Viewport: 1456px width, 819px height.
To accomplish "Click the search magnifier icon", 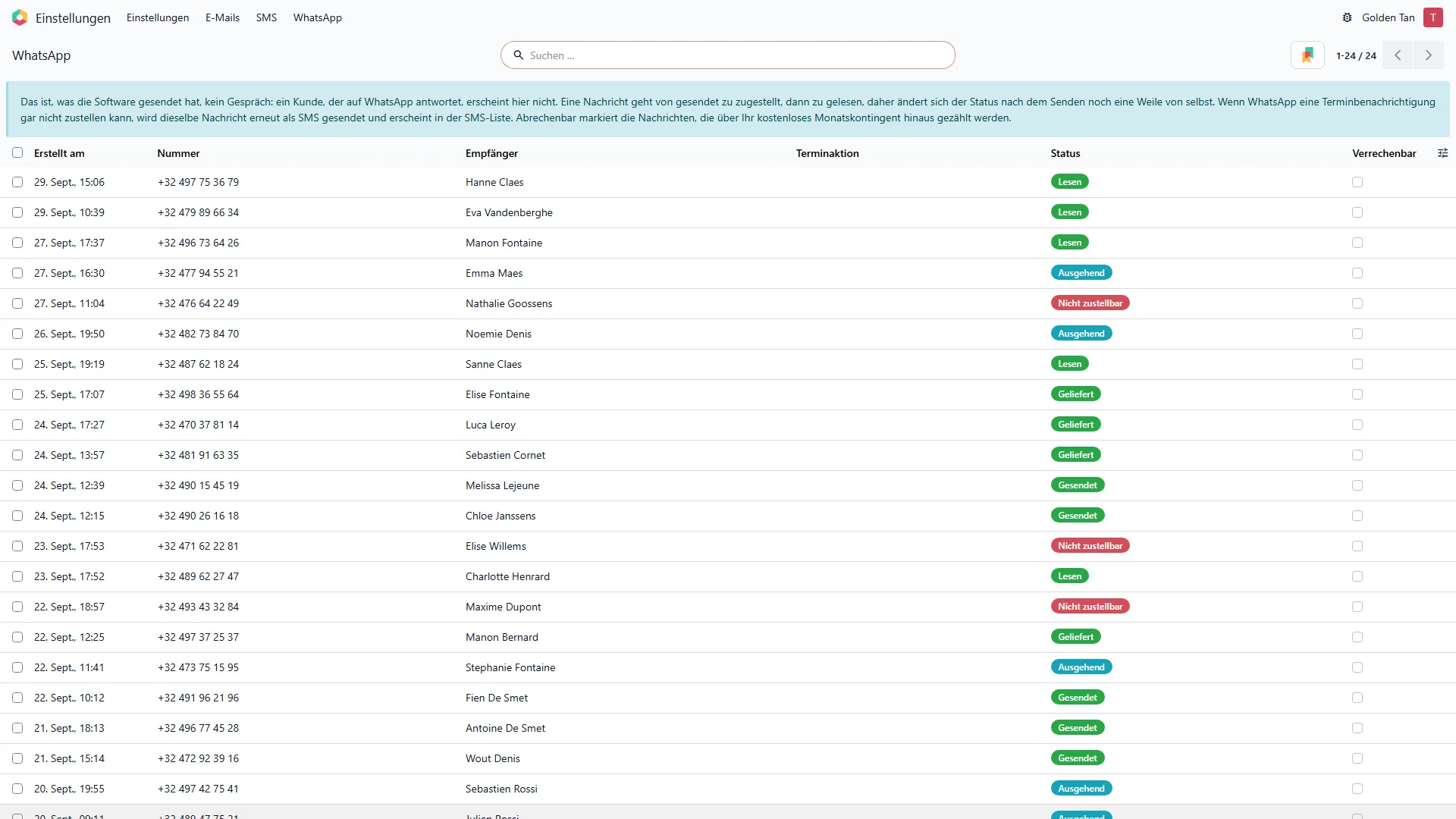I will tap(519, 55).
